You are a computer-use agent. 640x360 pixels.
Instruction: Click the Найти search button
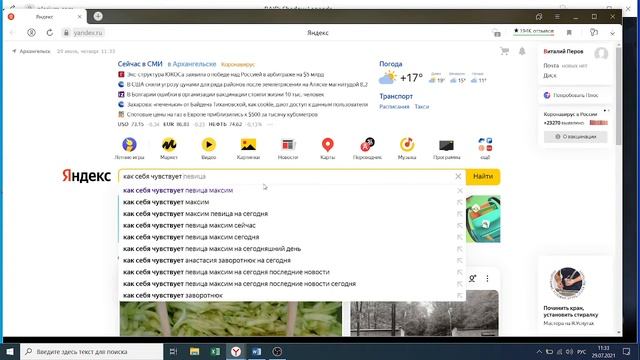[483, 176]
